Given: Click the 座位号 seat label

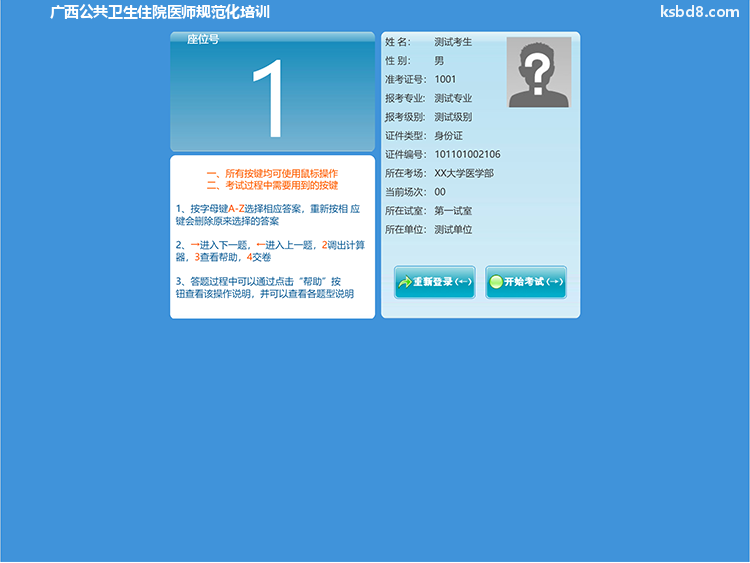Looking at the screenshot, I should click(x=203, y=39).
